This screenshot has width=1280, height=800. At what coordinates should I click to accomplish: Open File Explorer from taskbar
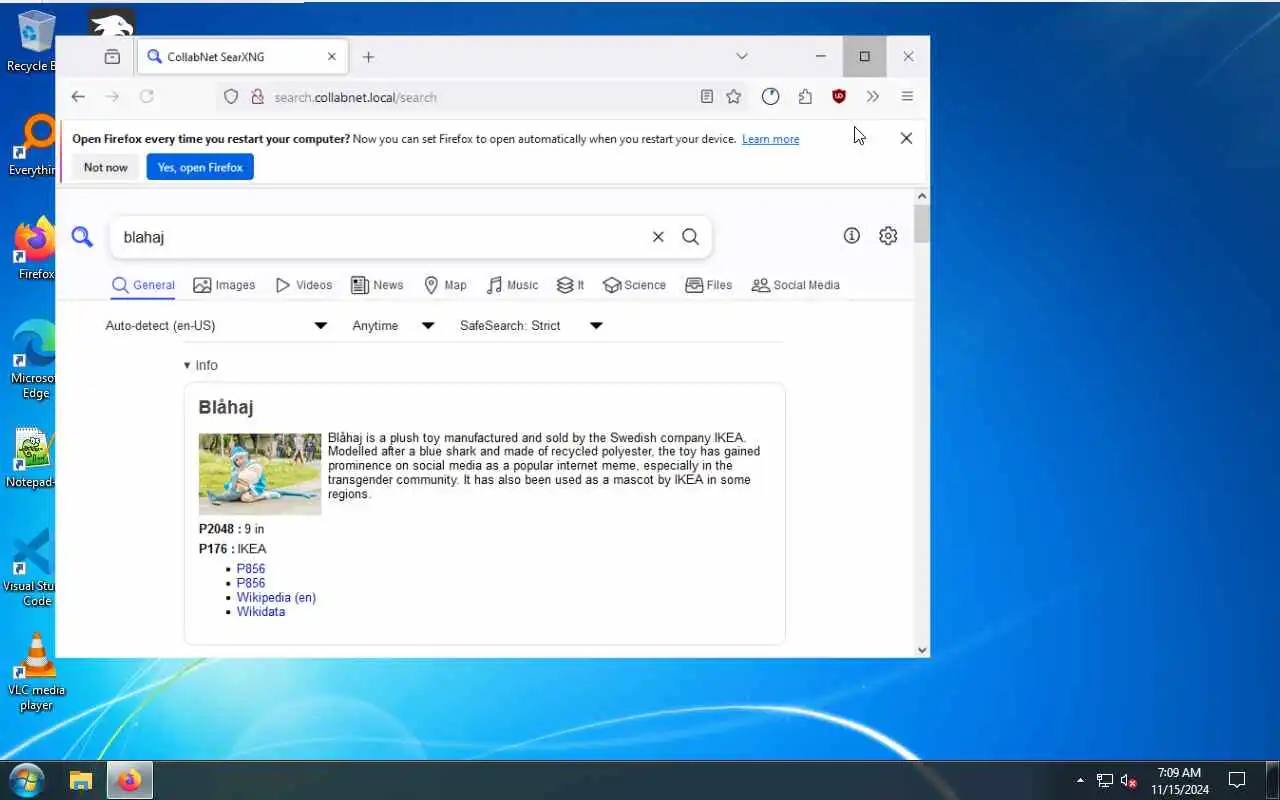point(81,780)
